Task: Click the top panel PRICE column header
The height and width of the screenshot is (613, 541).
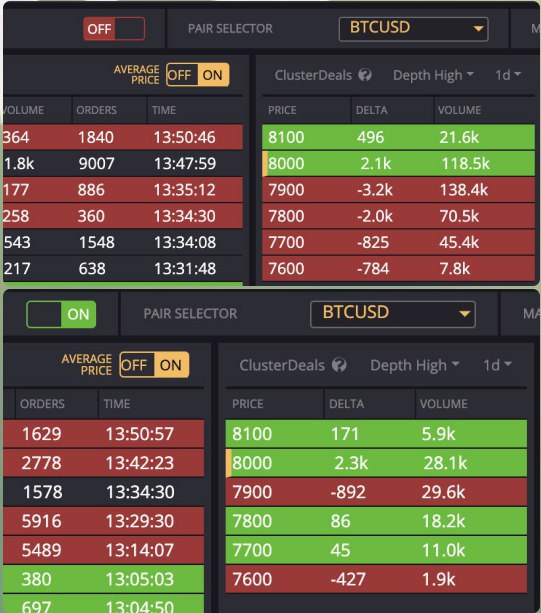Action: (282, 110)
